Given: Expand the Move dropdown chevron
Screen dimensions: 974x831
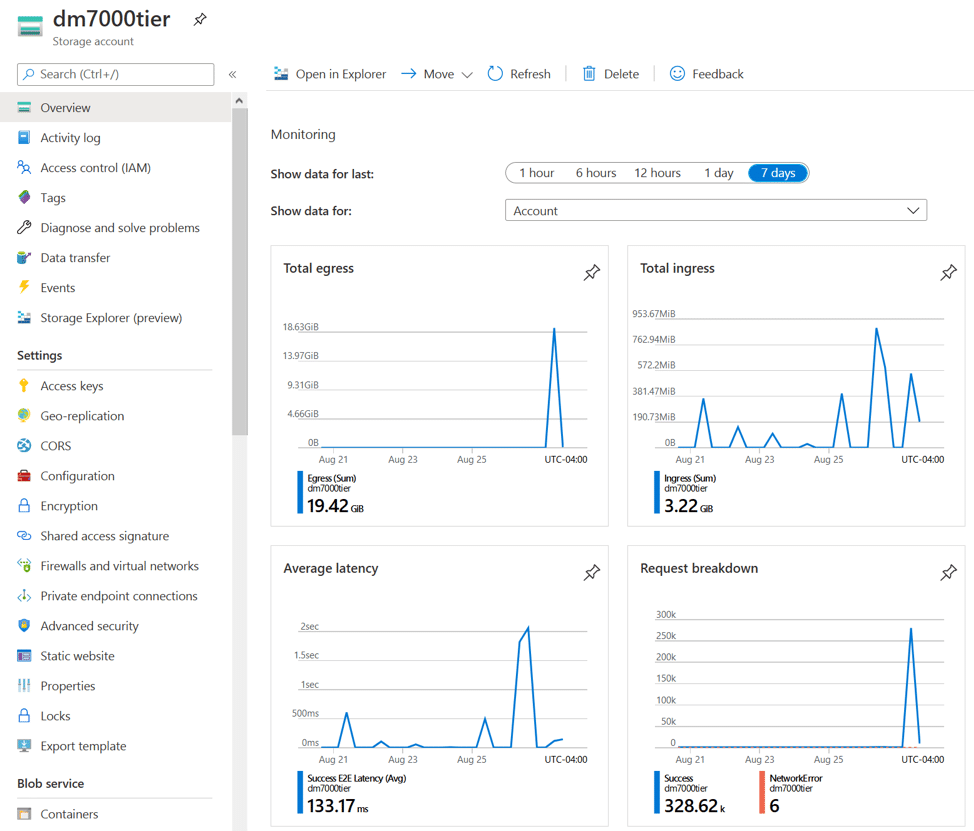Looking at the screenshot, I should click(x=467, y=75).
